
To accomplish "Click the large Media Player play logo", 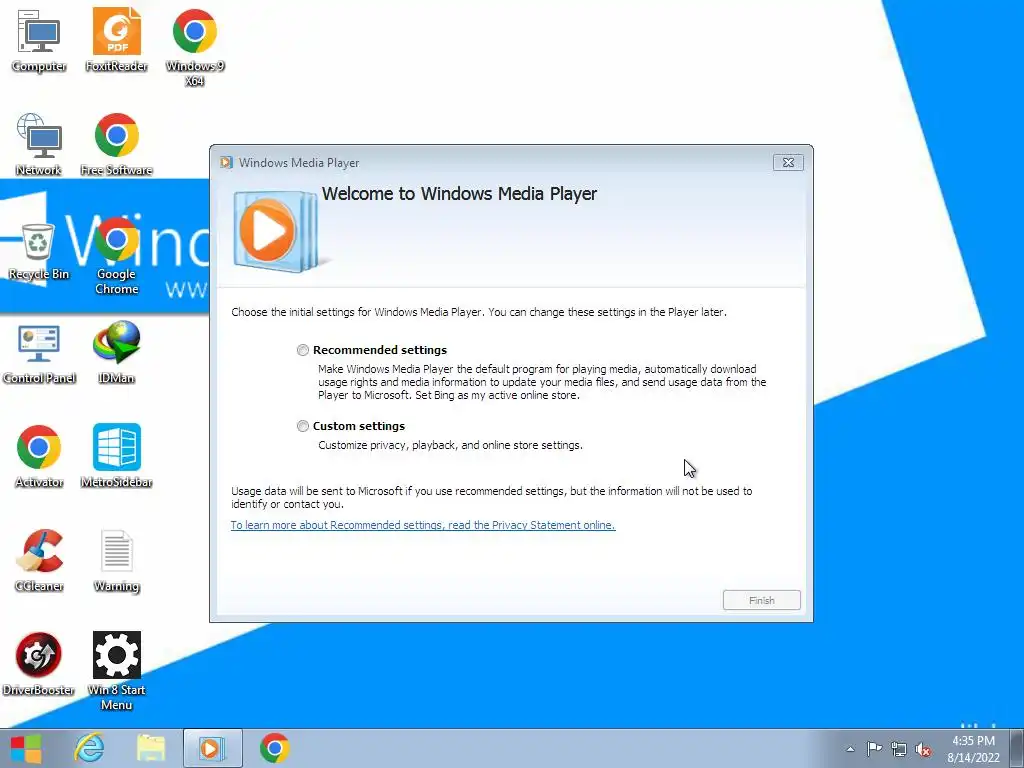I will (x=274, y=231).
